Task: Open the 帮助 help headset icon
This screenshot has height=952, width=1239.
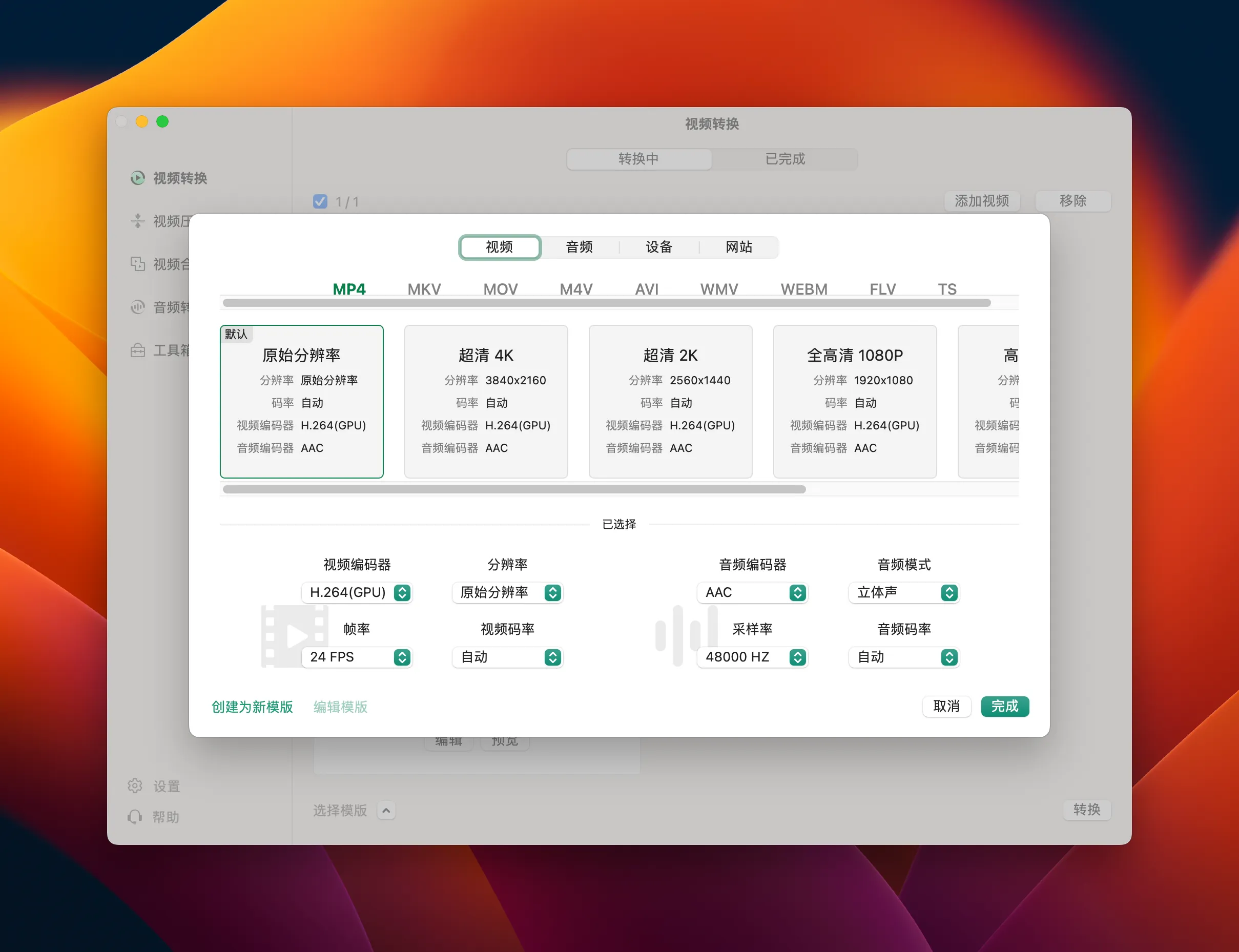Action: 135,817
